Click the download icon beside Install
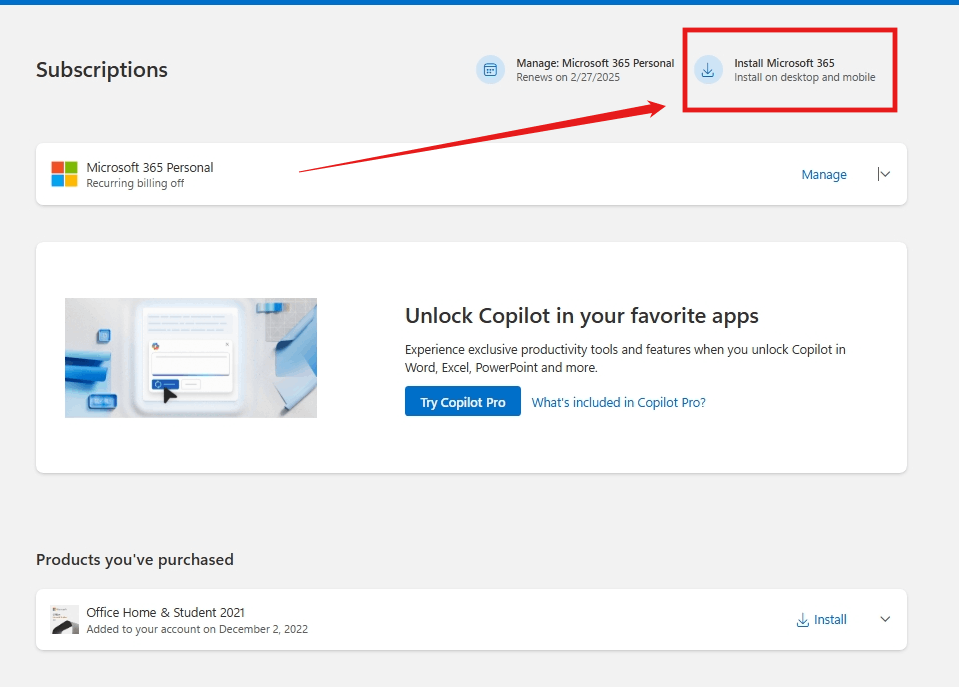The width and height of the screenshot is (959, 687). (x=802, y=620)
